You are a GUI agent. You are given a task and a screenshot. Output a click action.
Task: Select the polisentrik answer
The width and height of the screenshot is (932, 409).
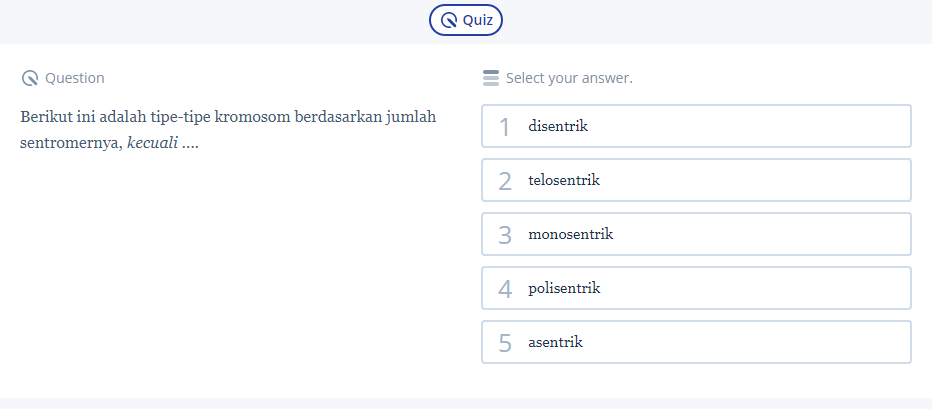696,288
